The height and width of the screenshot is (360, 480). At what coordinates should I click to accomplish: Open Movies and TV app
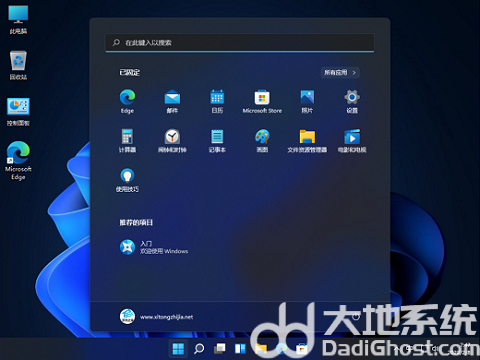tap(352, 141)
